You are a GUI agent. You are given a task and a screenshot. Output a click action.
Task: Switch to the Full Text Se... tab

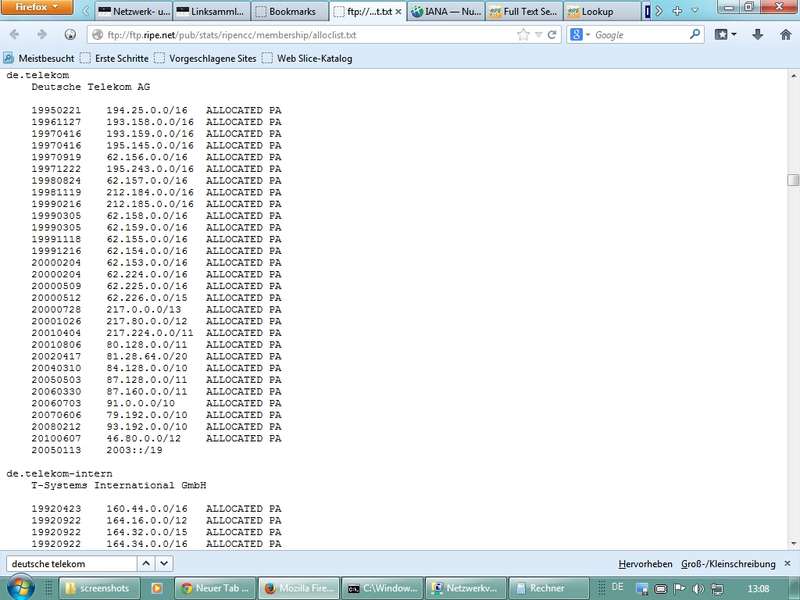pyautogui.click(x=523, y=11)
